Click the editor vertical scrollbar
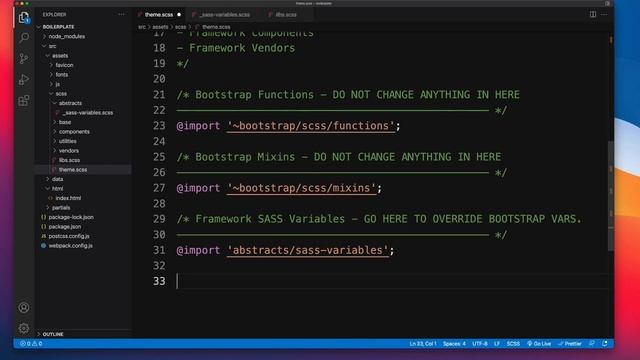Screen dimensions: 640x360 point(611,196)
